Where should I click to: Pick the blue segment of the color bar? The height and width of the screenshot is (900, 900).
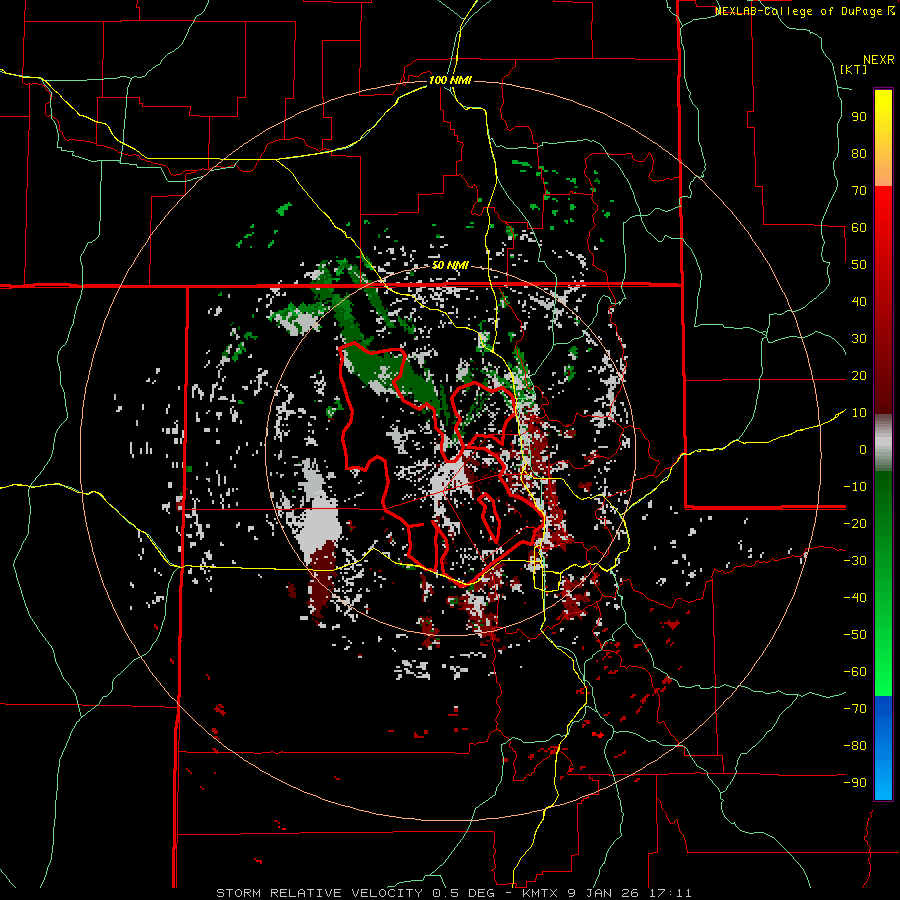point(883,748)
